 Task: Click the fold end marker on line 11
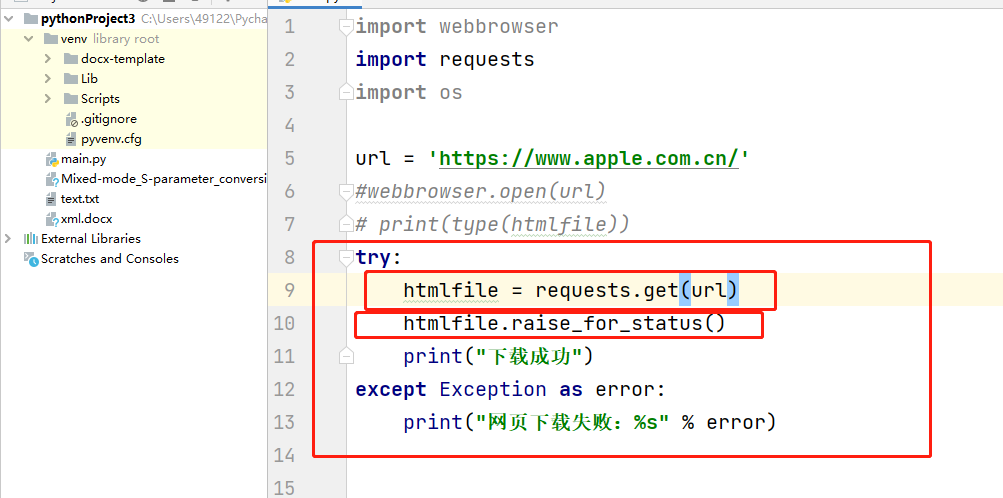tap(346, 355)
